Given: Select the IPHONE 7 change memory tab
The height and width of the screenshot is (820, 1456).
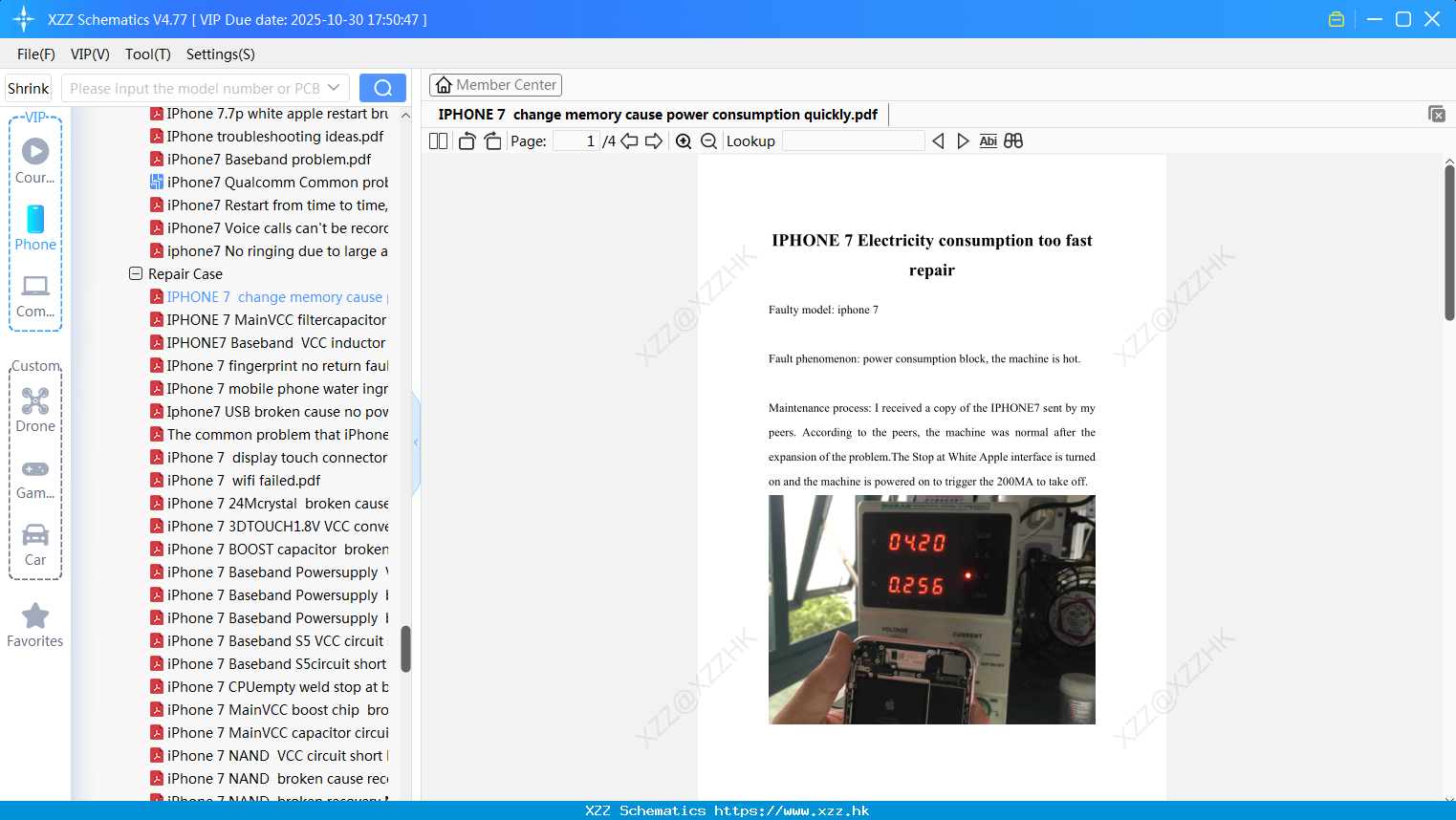Looking at the screenshot, I should coord(658,115).
